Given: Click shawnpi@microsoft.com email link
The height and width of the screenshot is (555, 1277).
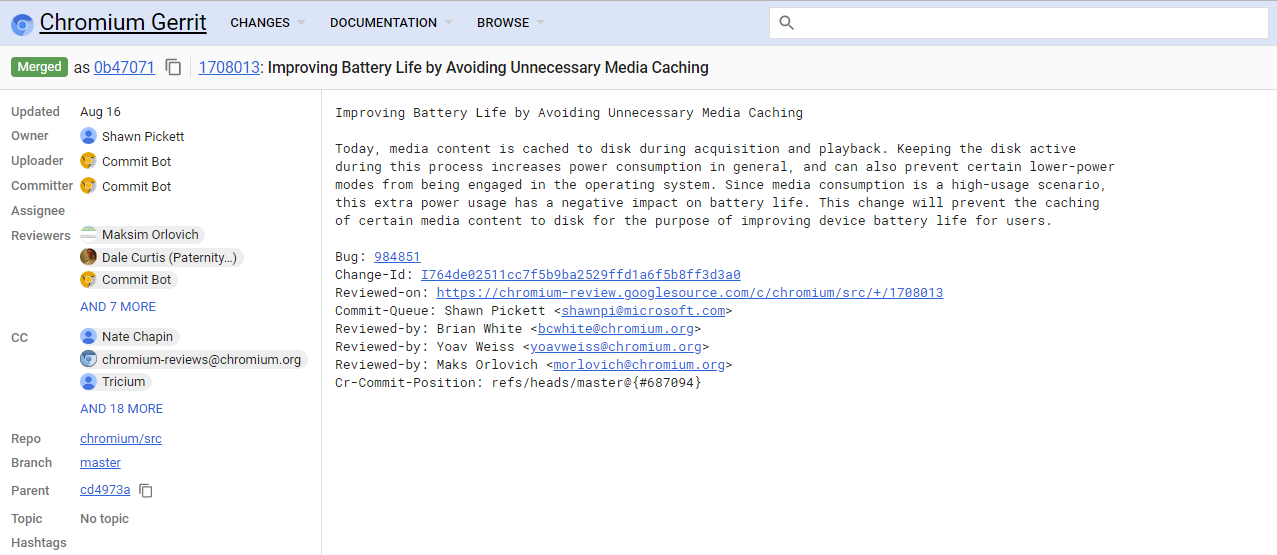Looking at the screenshot, I should click(643, 311).
